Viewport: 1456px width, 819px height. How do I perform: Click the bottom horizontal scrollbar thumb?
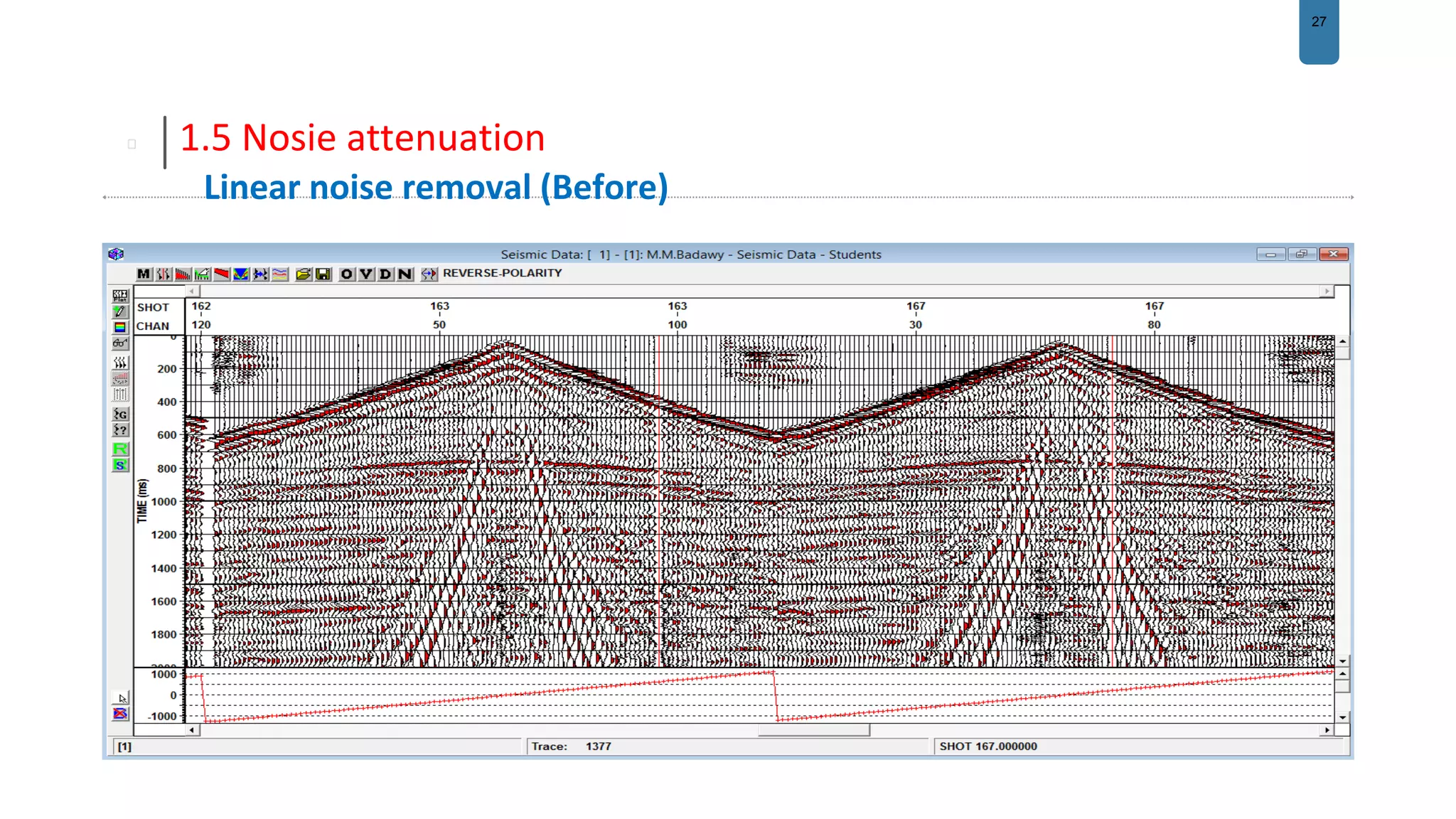814,730
